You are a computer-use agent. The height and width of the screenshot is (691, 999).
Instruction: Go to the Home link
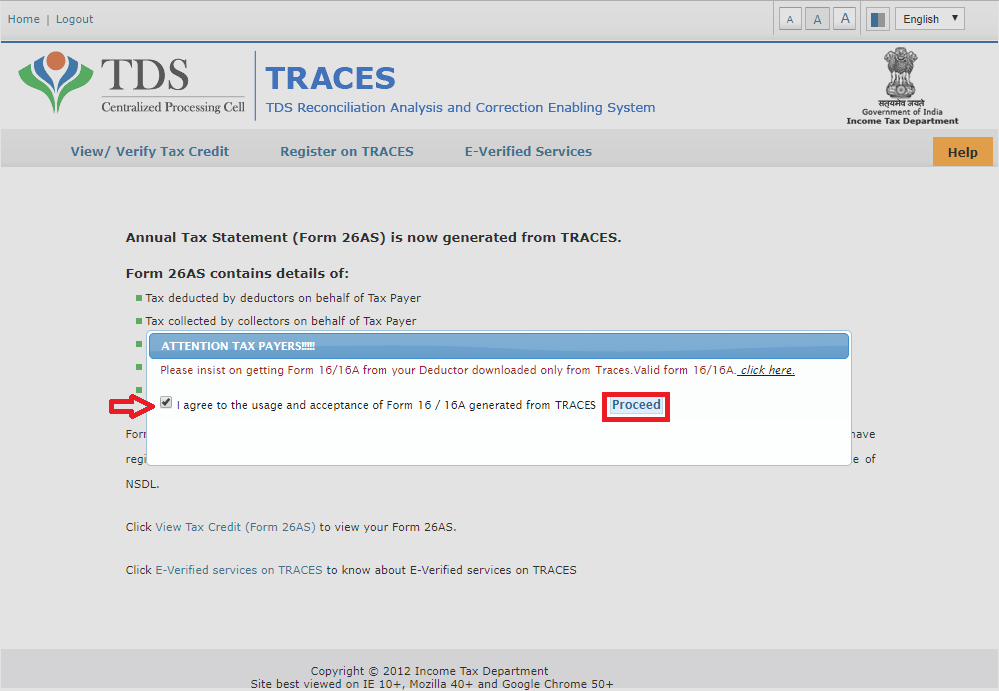[24, 19]
